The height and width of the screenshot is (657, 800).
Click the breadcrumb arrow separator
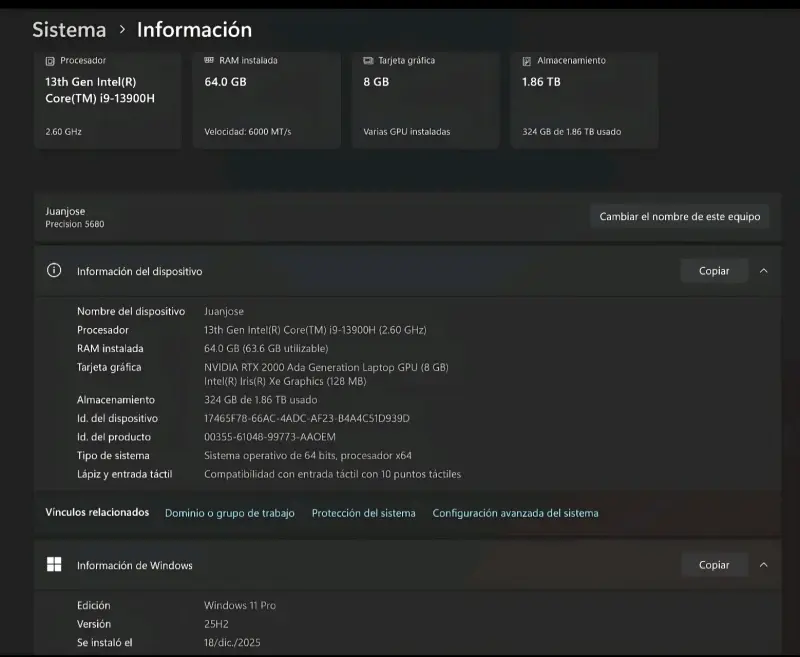click(122, 30)
